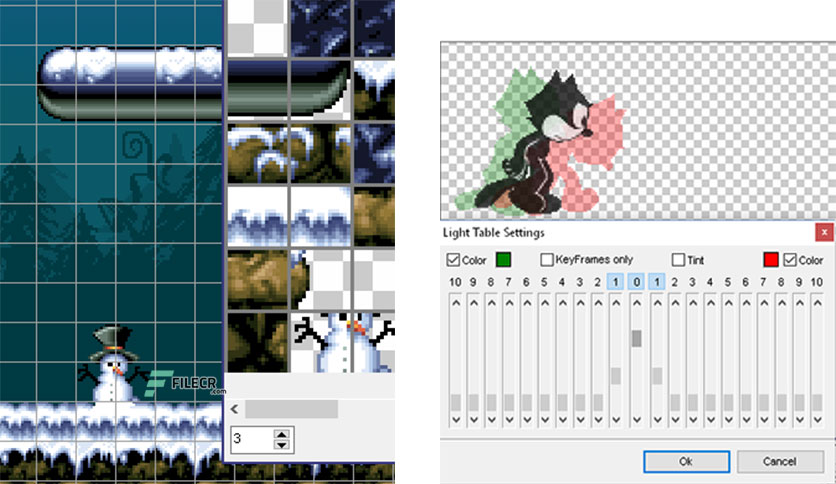Toggle the Color checkbox beside green swatch
836x484 pixels.
point(453,260)
